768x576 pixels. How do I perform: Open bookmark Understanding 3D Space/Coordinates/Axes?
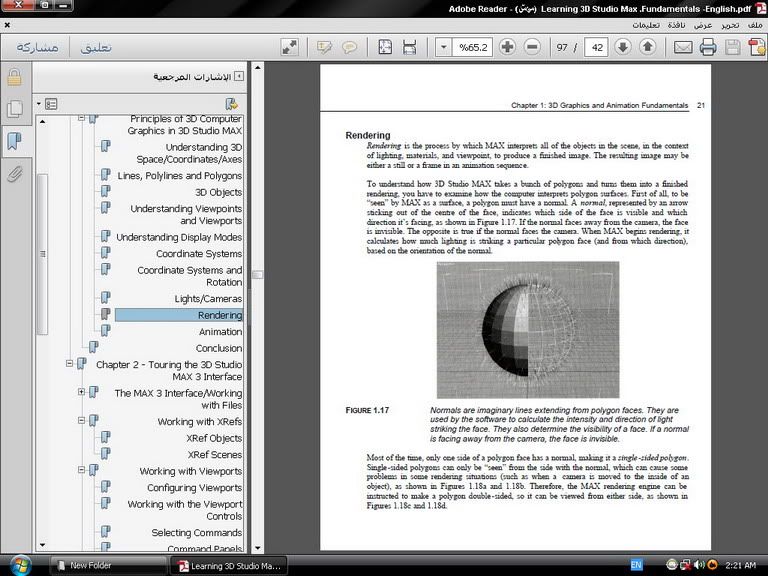click(x=189, y=153)
